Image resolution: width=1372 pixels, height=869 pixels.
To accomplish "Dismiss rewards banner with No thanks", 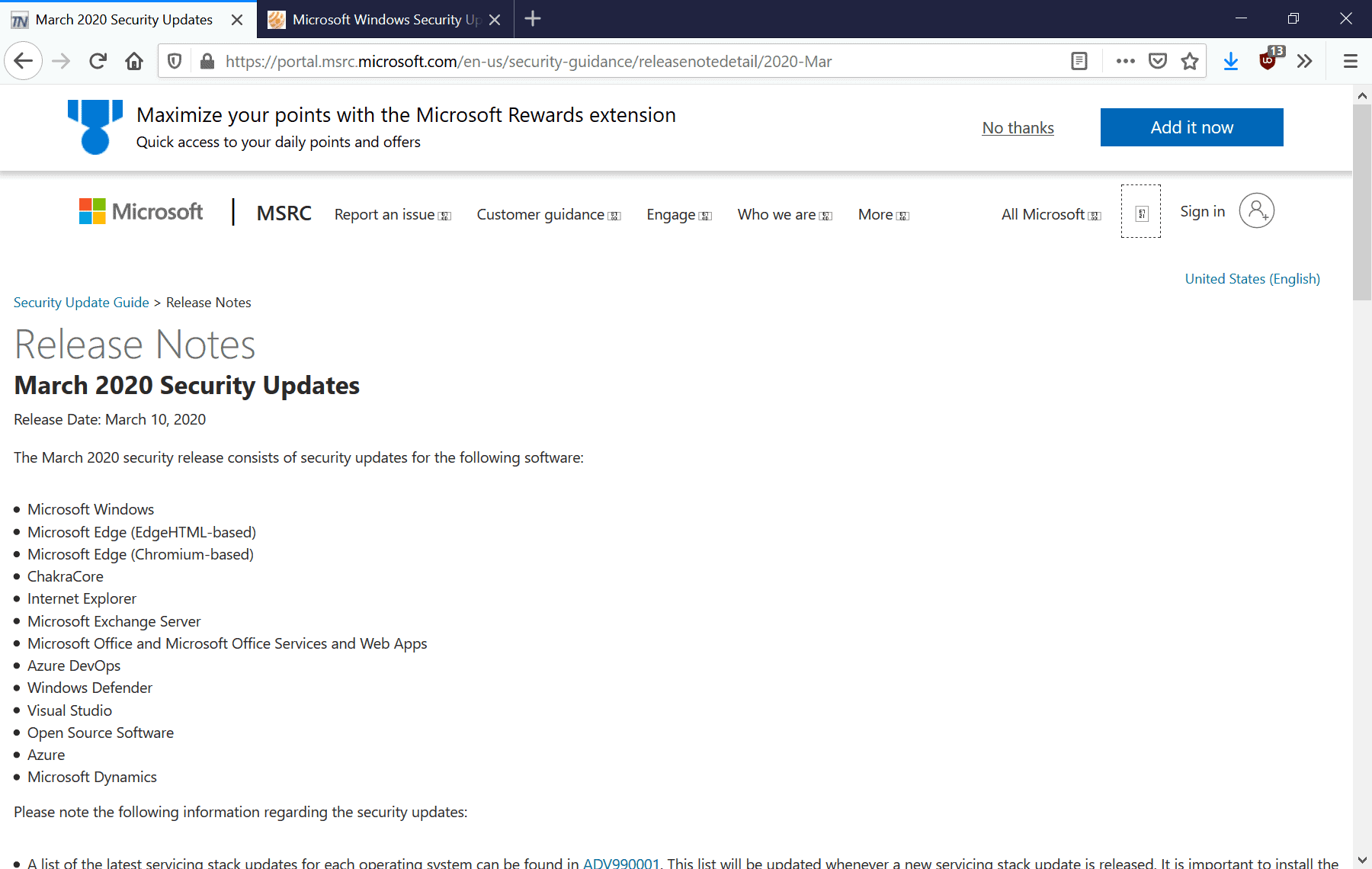I will (1018, 127).
